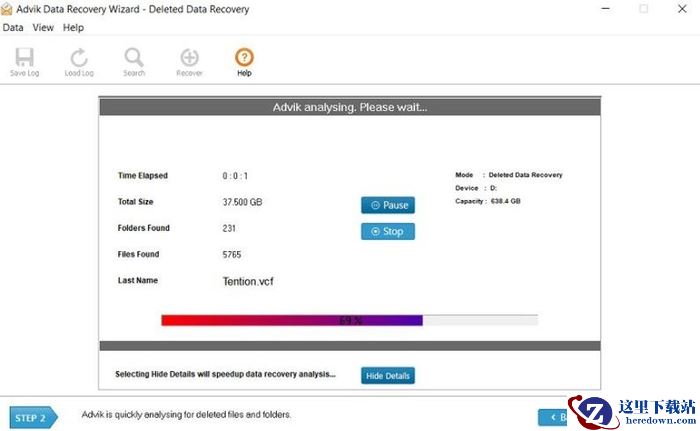Click the Mode: Deleted Data Recovery text
The height and width of the screenshot is (431, 700).
[508, 175]
